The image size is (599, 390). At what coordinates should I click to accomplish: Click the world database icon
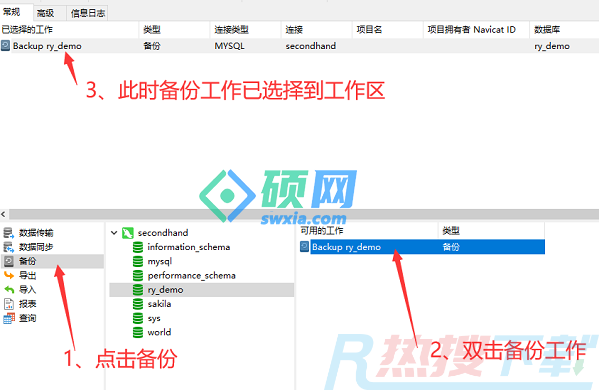point(138,332)
